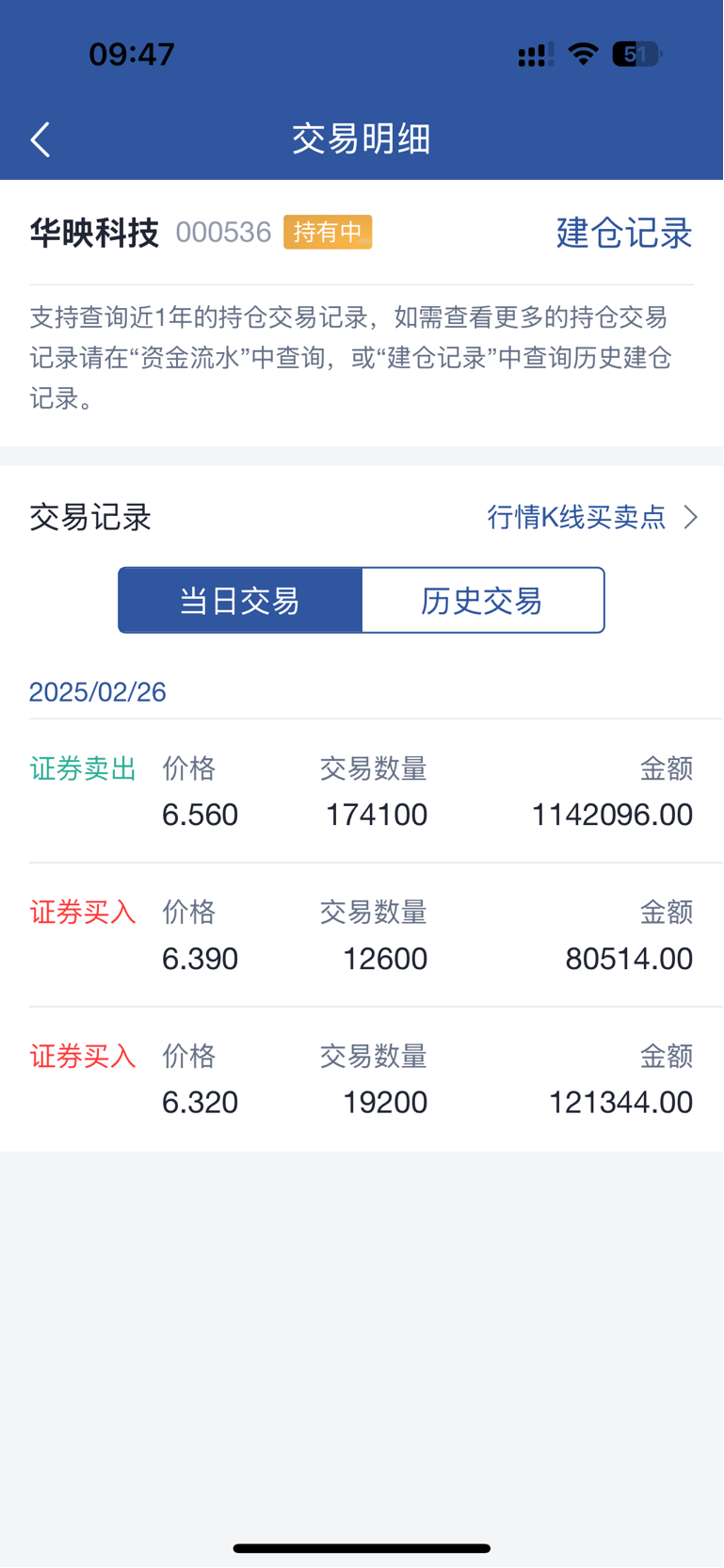Switch to the 历史交易 tab

482,601
